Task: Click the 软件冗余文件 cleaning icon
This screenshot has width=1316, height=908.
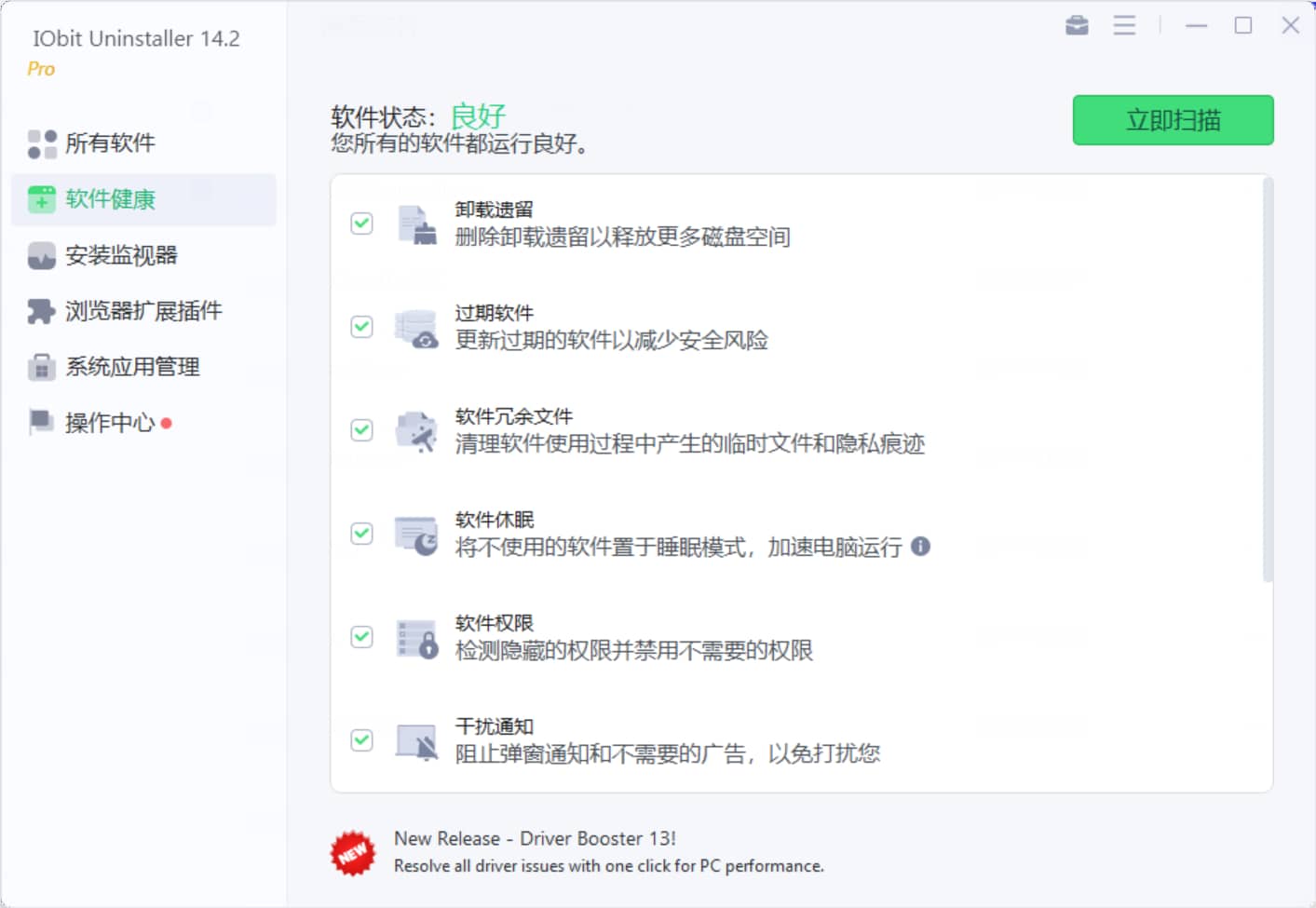Action: (416, 431)
